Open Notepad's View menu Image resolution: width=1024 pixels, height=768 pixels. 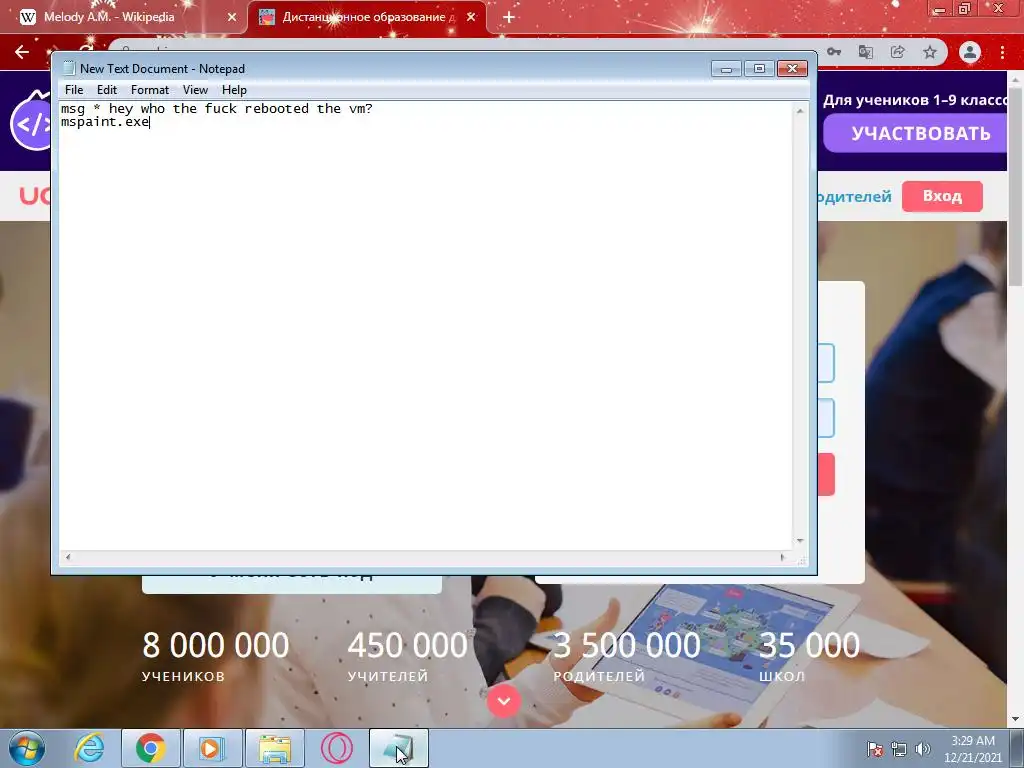[195, 90]
